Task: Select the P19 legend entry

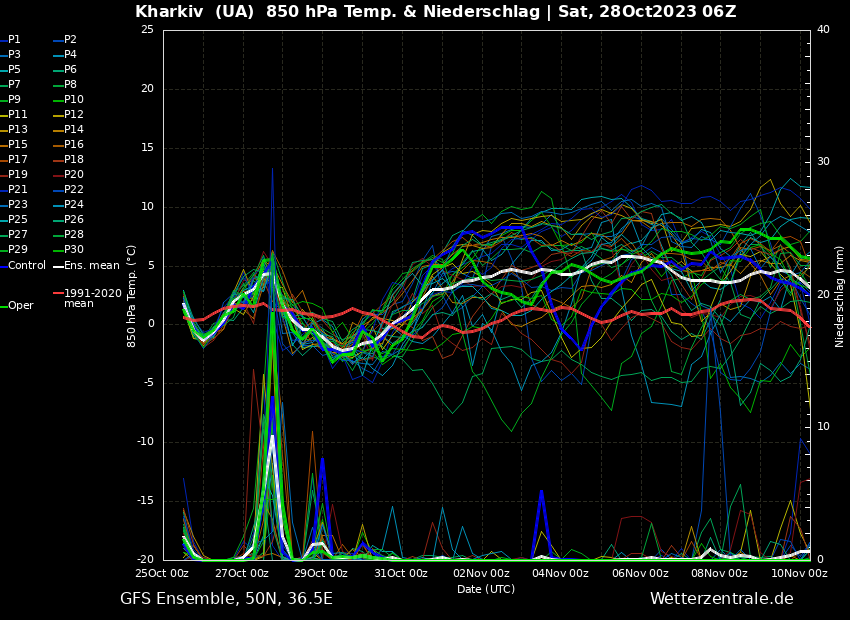Action: pos(18,175)
